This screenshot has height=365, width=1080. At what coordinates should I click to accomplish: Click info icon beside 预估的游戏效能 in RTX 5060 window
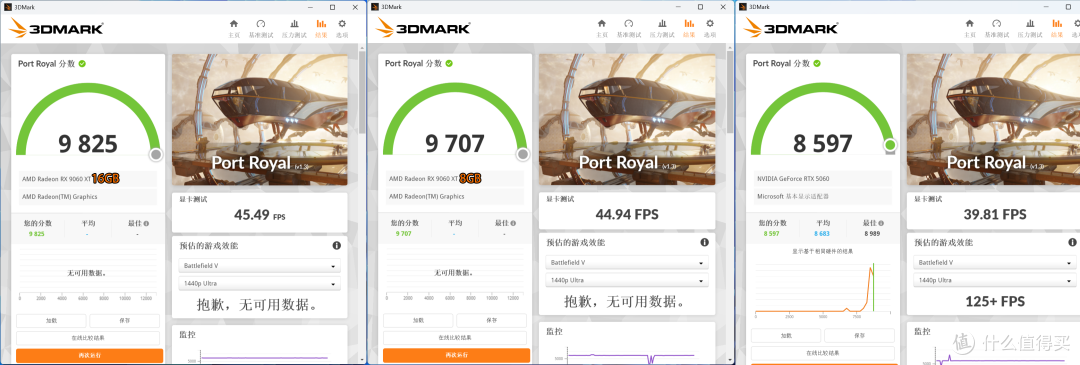(x=1072, y=242)
